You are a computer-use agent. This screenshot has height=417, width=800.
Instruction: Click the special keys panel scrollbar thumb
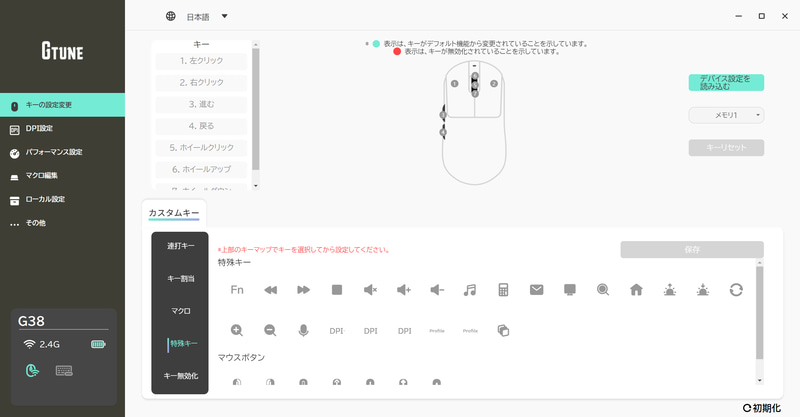click(x=760, y=313)
